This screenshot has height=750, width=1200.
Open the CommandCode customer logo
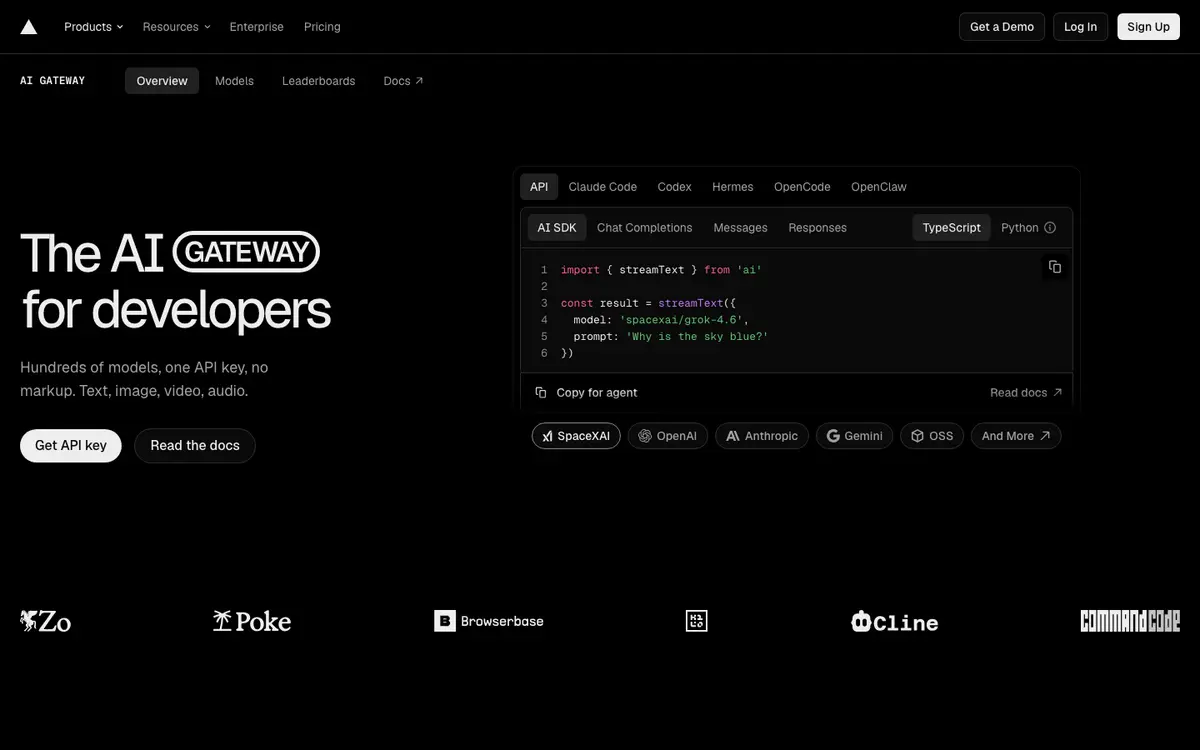tap(1130, 621)
